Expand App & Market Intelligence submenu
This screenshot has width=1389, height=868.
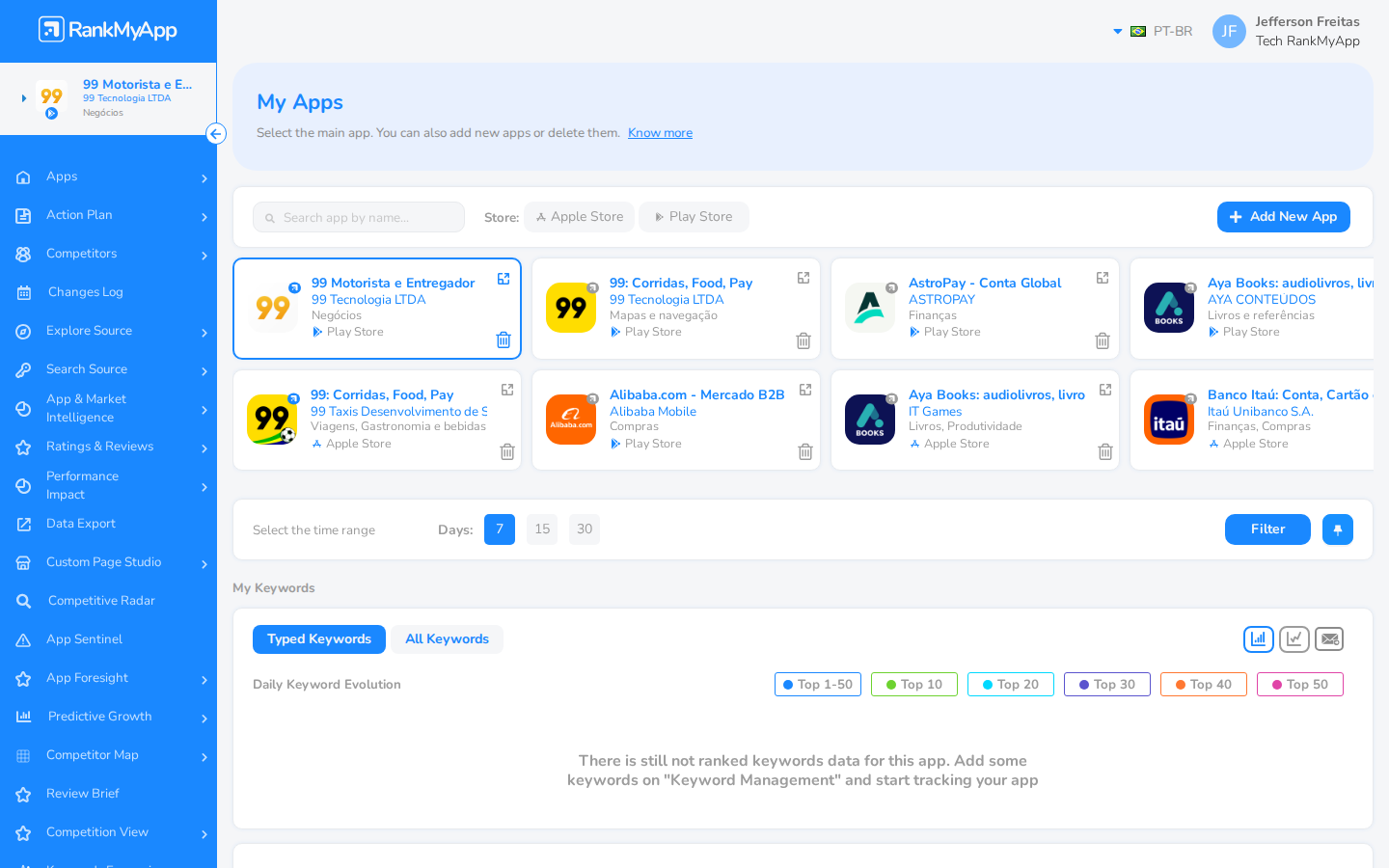point(204,410)
